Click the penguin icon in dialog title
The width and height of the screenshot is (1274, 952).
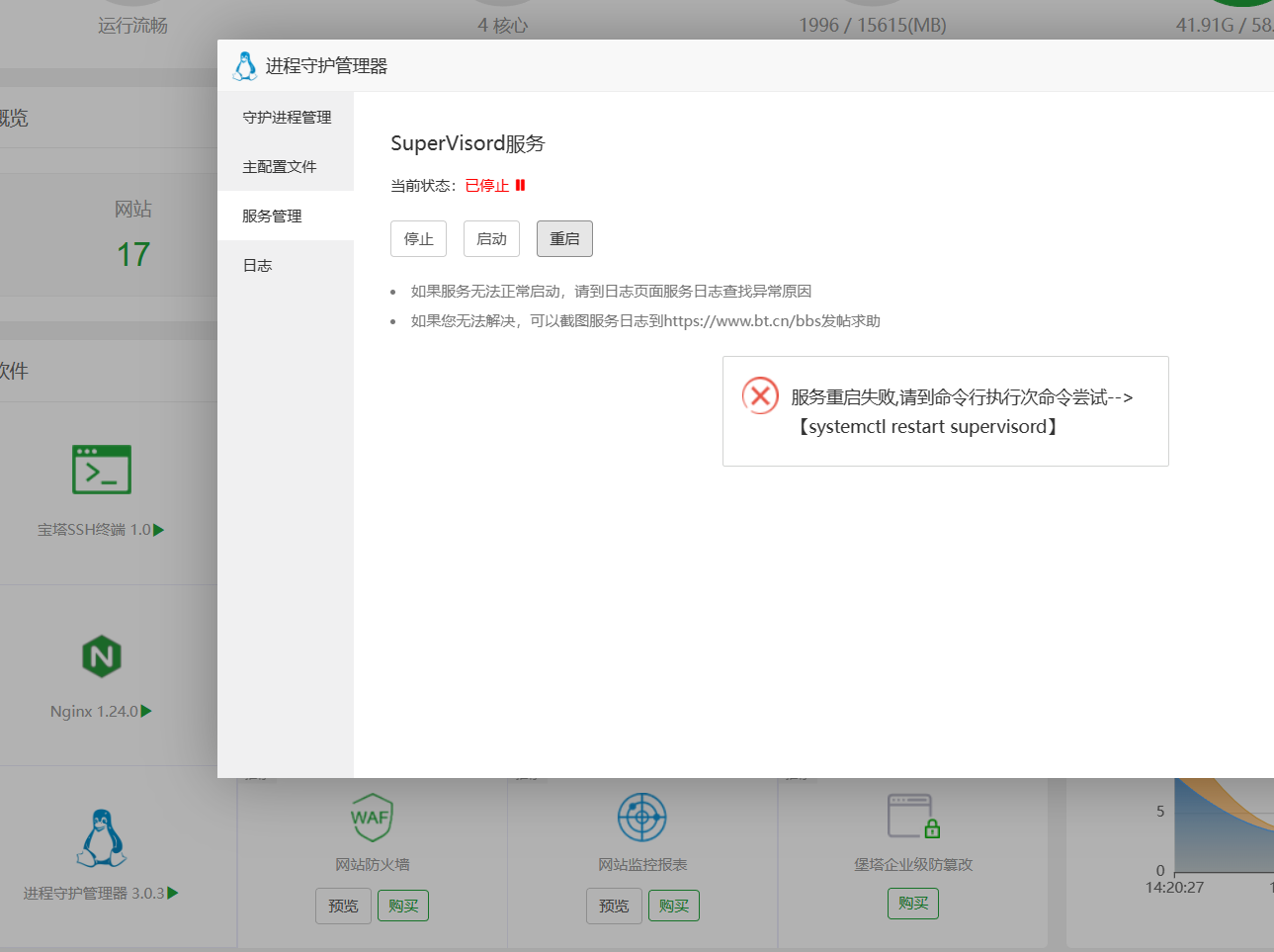[245, 66]
